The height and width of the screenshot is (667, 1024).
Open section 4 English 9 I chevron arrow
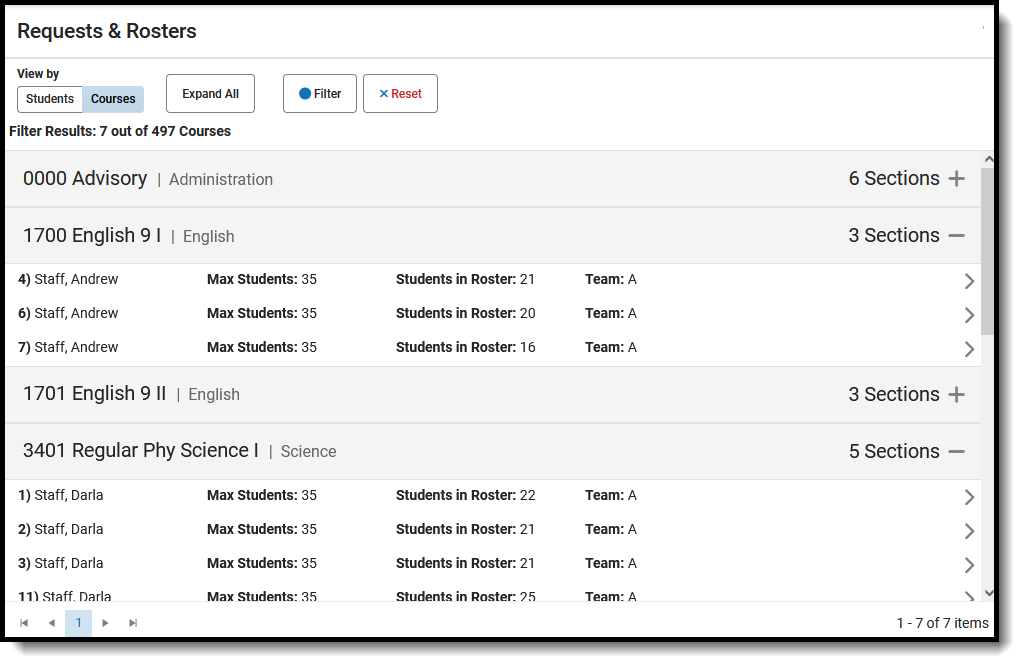(x=968, y=281)
